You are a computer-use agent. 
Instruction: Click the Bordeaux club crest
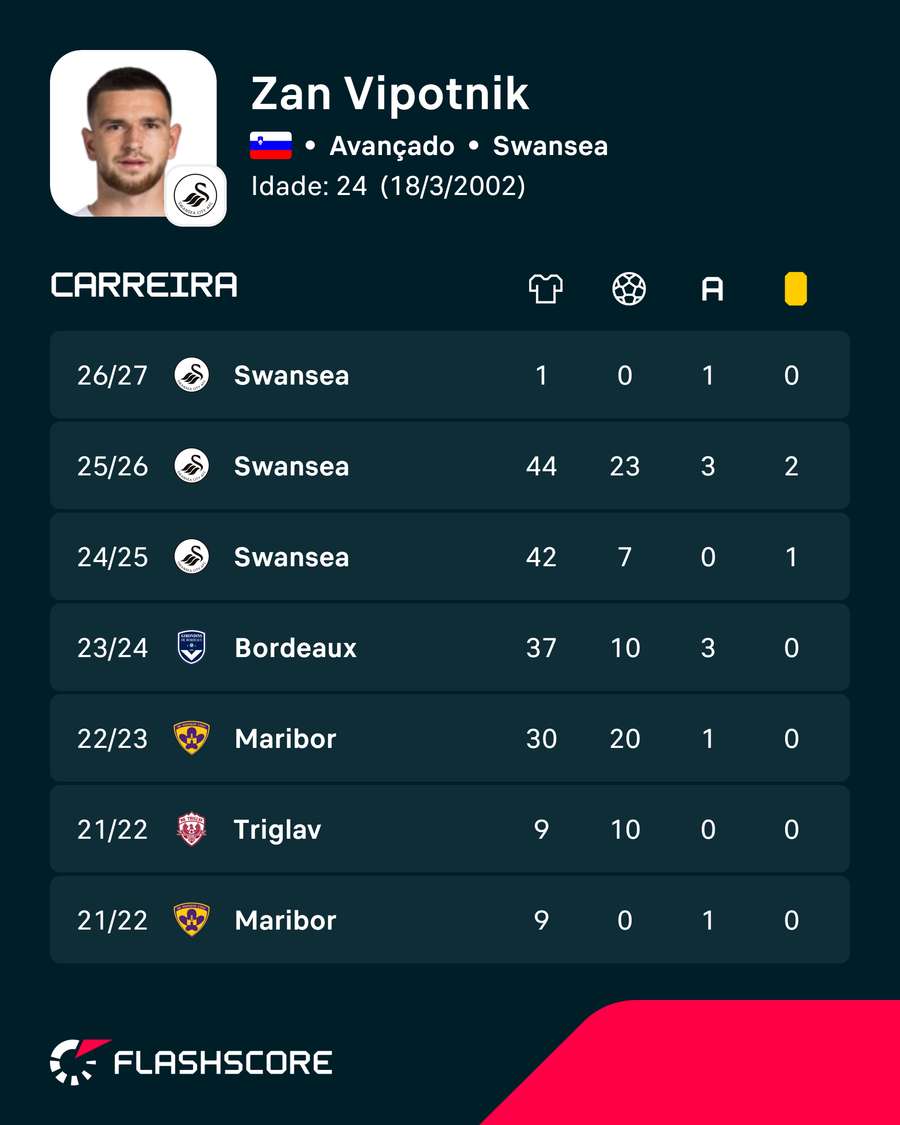coord(192,647)
